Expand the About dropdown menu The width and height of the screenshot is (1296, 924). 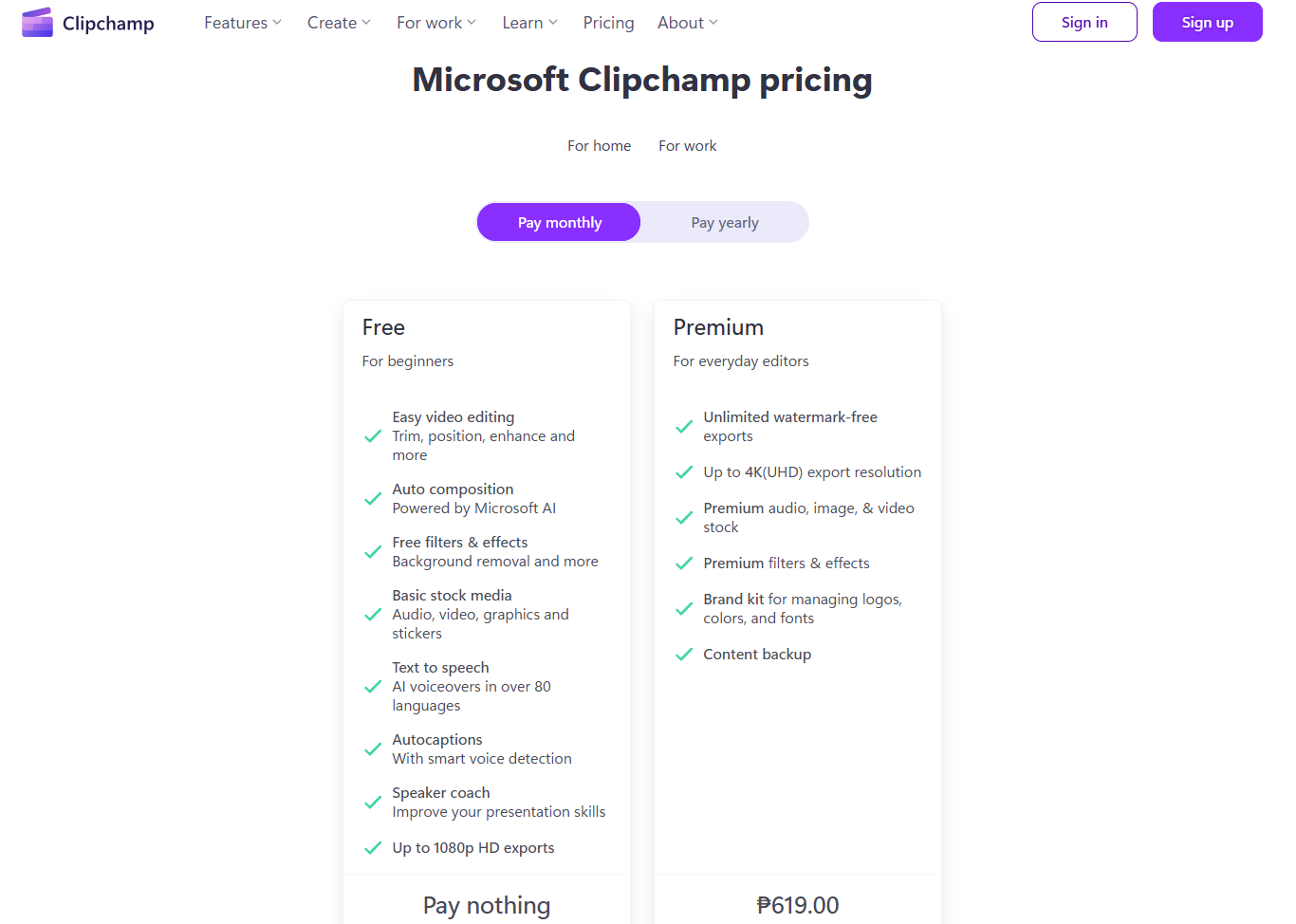(688, 23)
